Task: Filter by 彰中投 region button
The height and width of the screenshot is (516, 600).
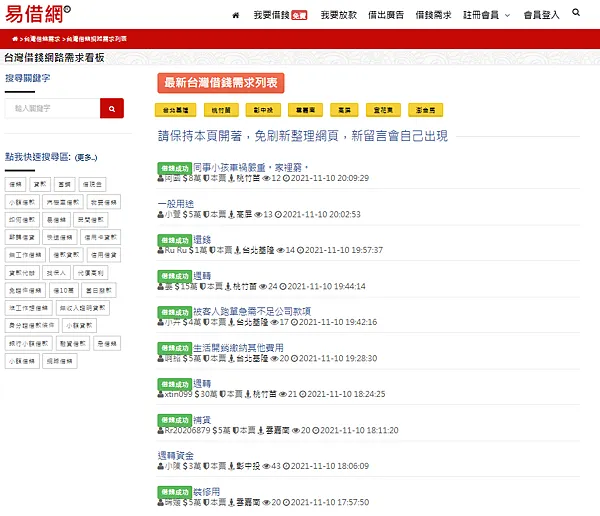Action: point(263,110)
